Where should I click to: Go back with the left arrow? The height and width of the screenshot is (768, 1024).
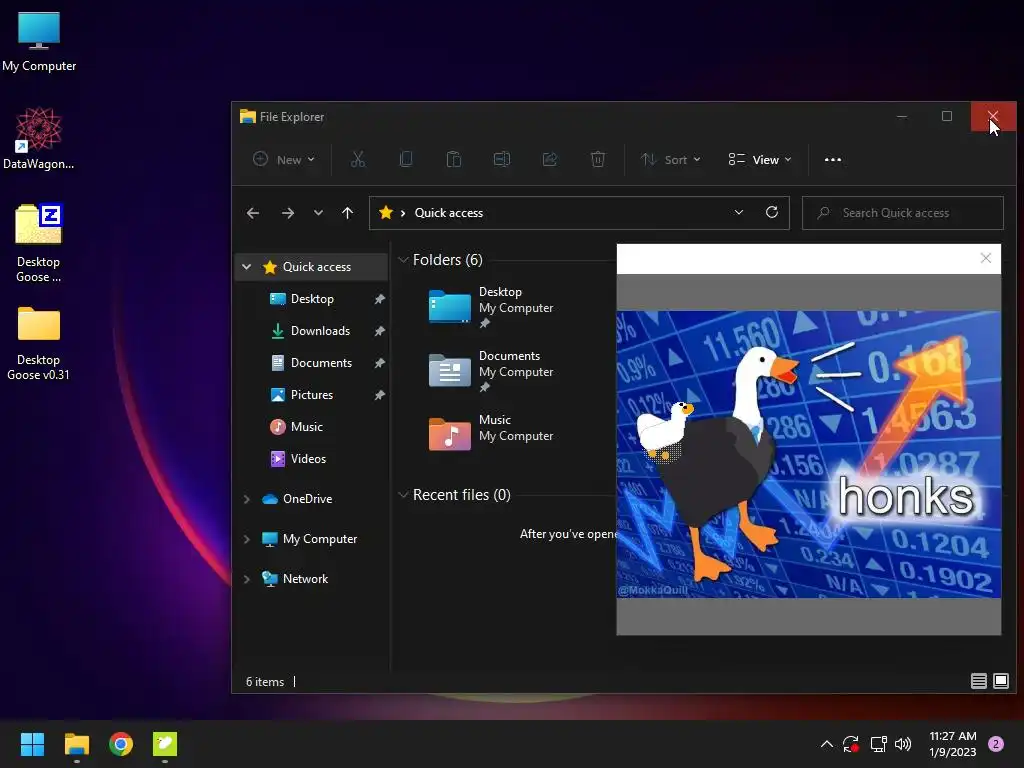click(253, 213)
